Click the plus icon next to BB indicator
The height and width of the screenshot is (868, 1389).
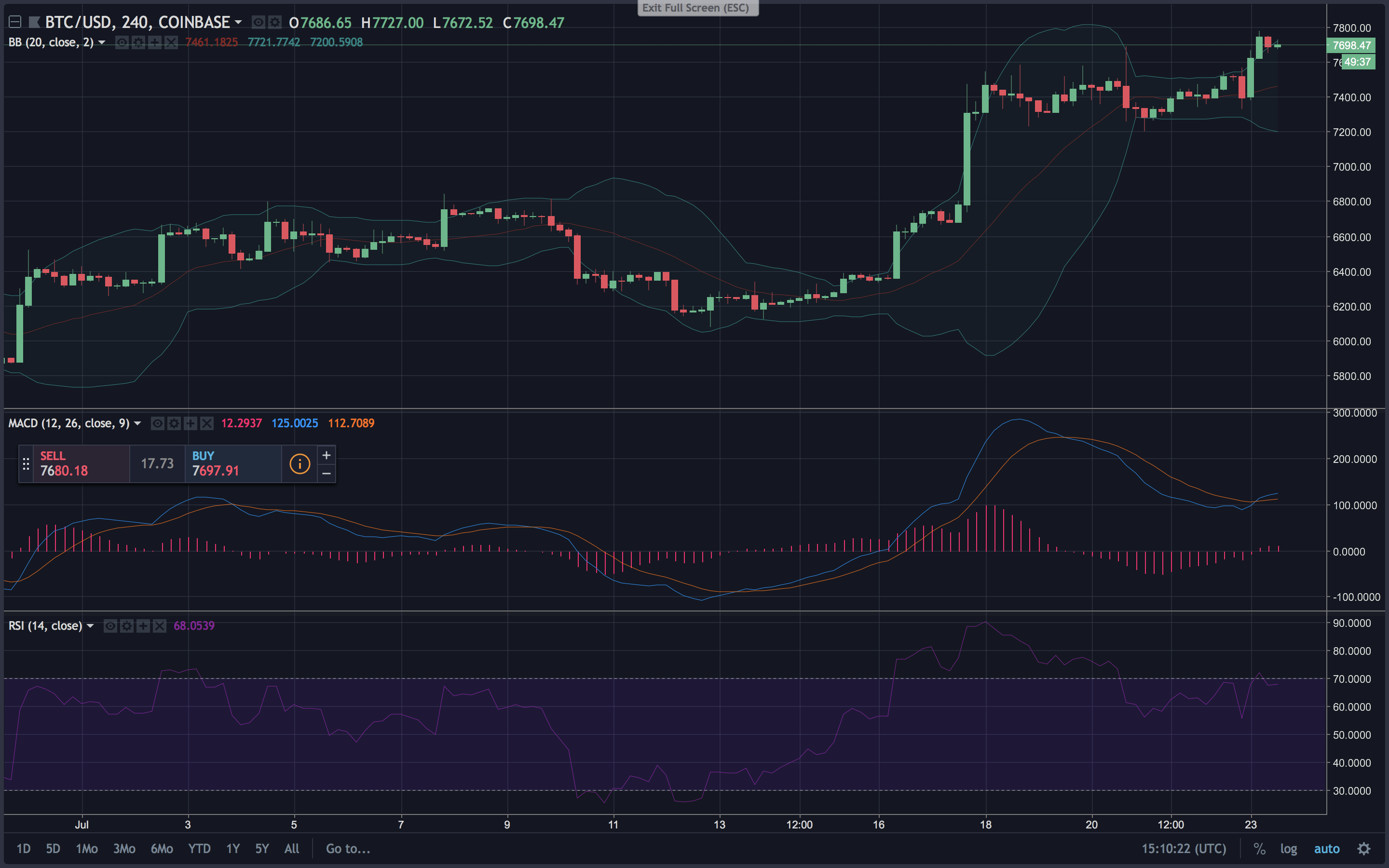click(154, 42)
